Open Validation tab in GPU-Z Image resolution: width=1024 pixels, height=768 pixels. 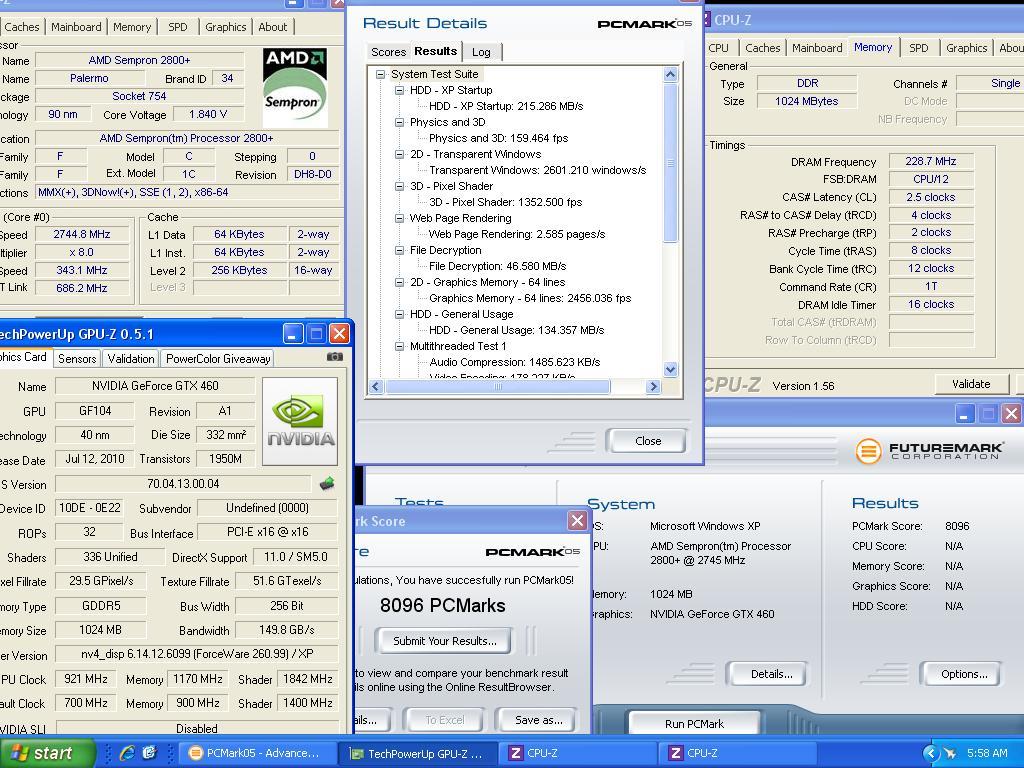[131, 359]
